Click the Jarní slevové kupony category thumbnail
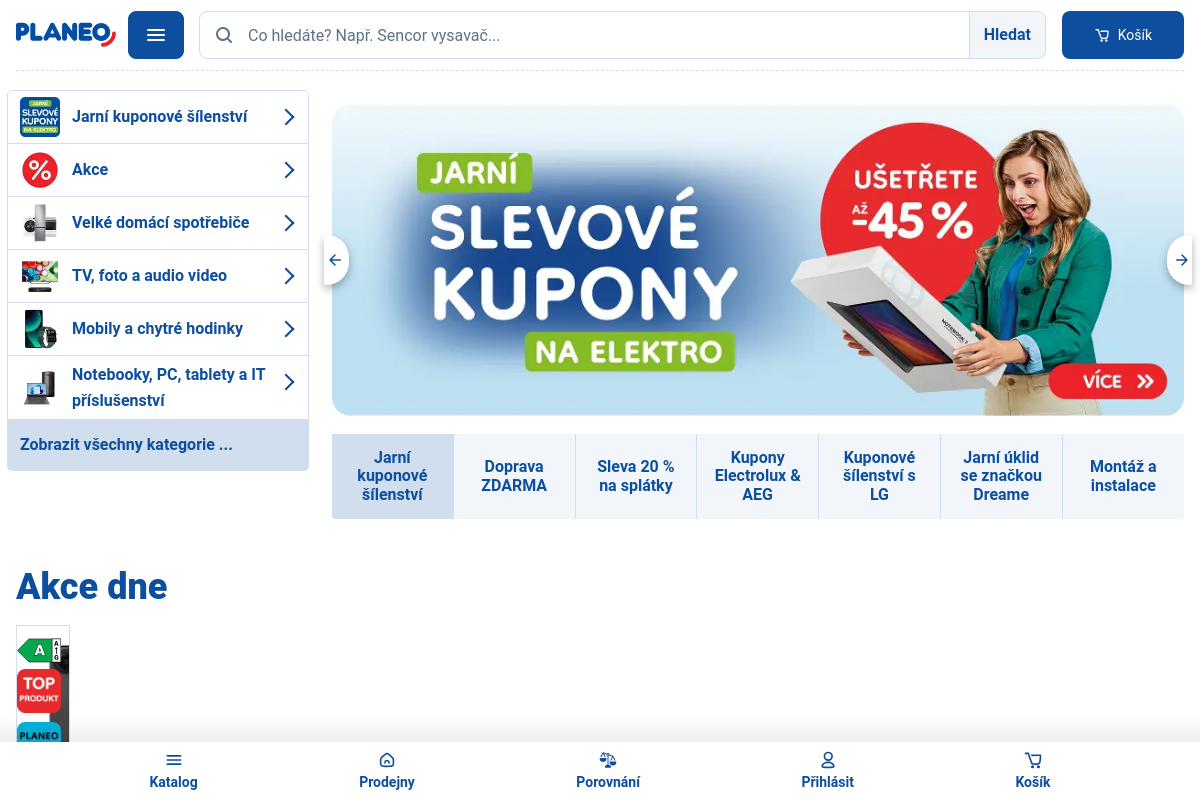This screenshot has height=800, width=1200. click(40, 117)
